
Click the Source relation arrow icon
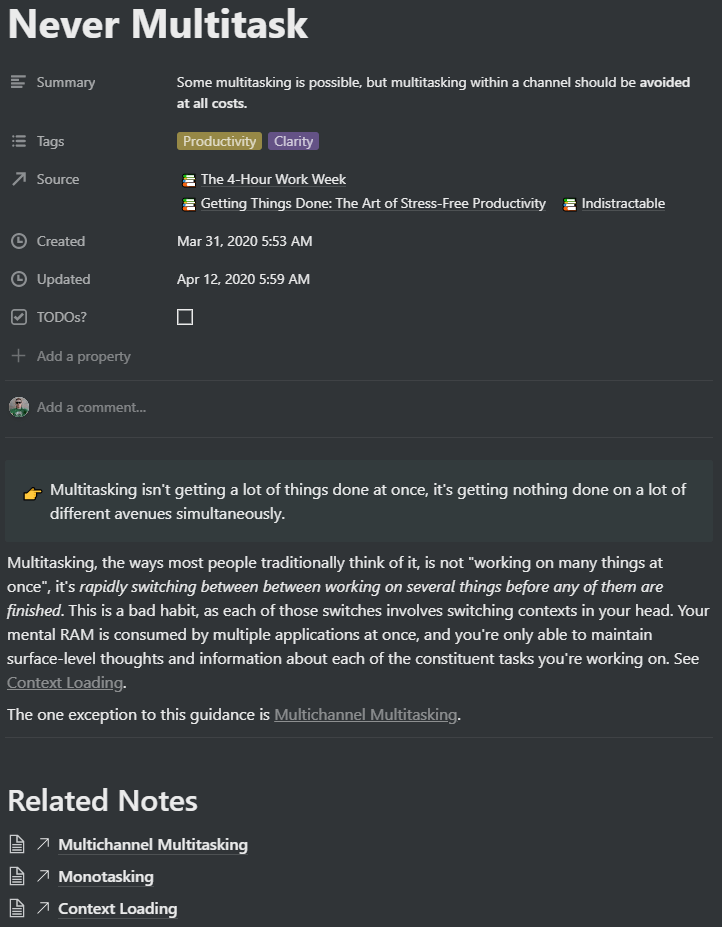18,179
